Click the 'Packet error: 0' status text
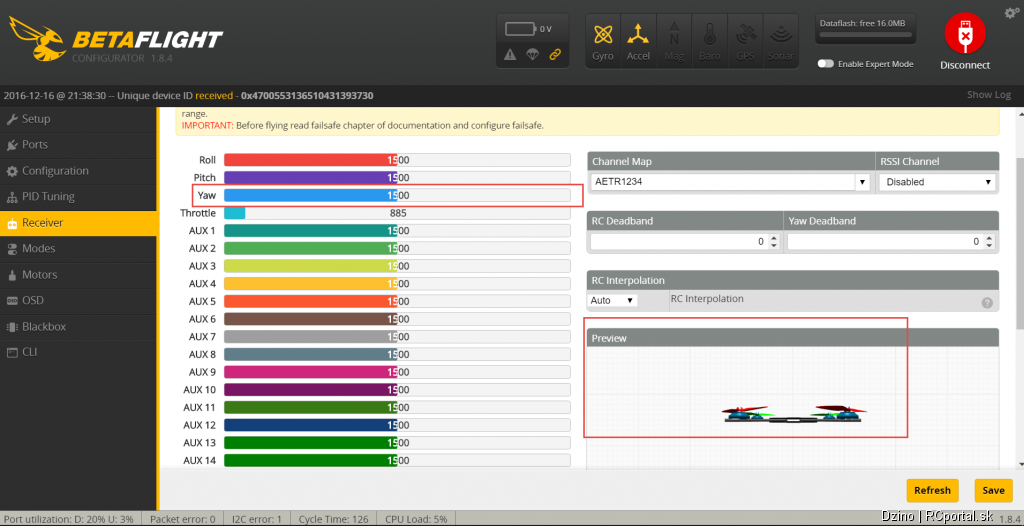This screenshot has height=526, width=1024. click(x=182, y=519)
